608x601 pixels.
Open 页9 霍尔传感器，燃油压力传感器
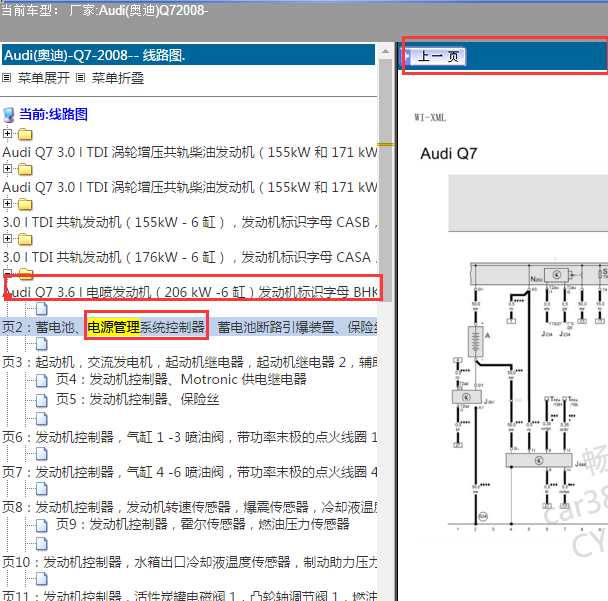coord(202,524)
